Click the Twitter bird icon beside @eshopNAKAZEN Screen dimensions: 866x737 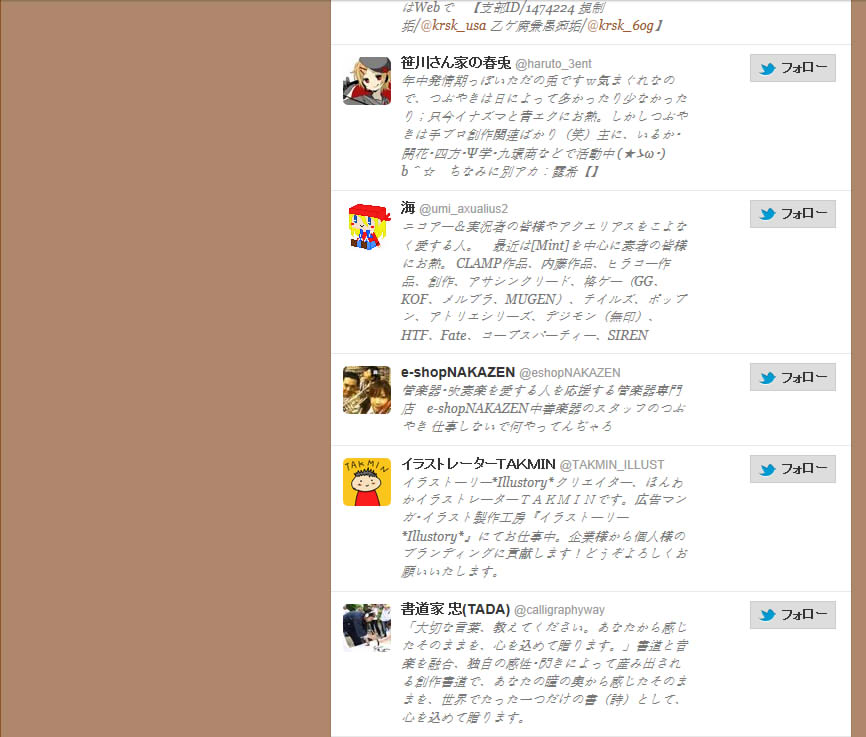[x=768, y=377]
